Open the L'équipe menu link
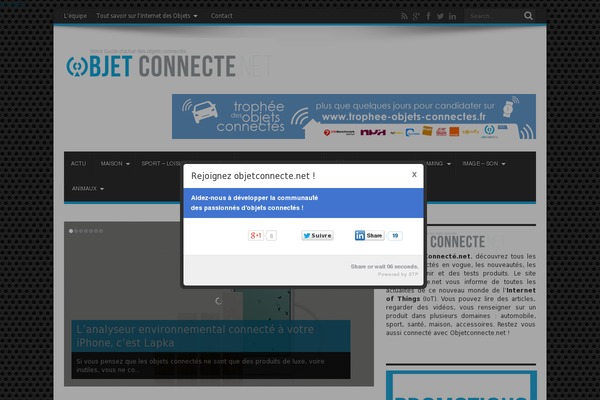Viewport: 600px width, 400px height. (75, 16)
